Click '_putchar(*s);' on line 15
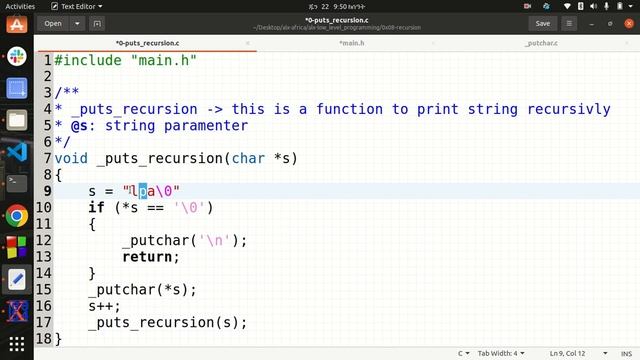640x360 pixels. click(x=142, y=290)
